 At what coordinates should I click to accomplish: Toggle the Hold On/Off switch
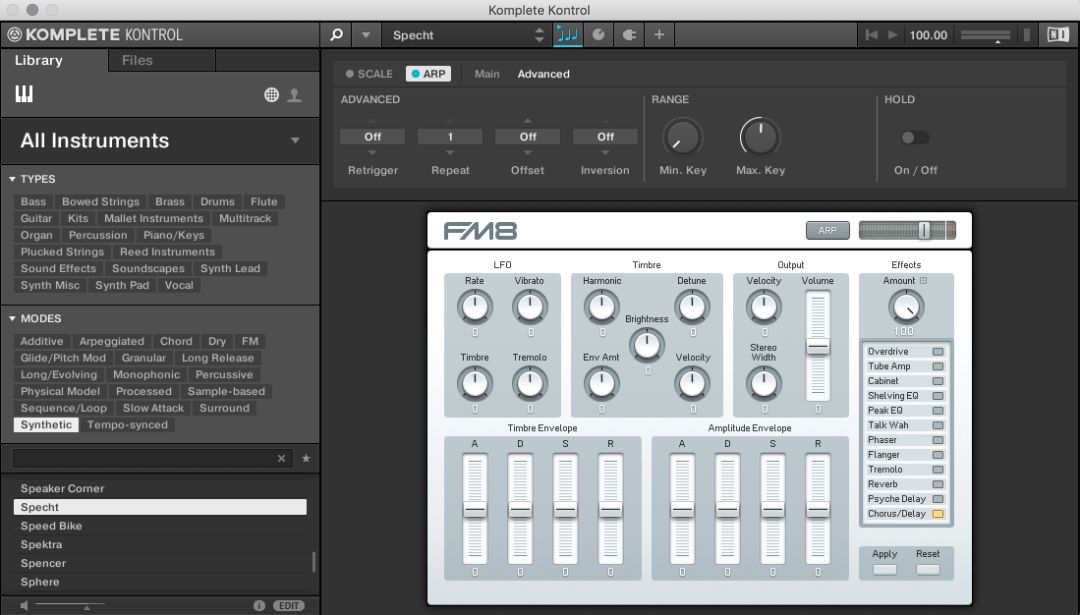click(x=914, y=138)
